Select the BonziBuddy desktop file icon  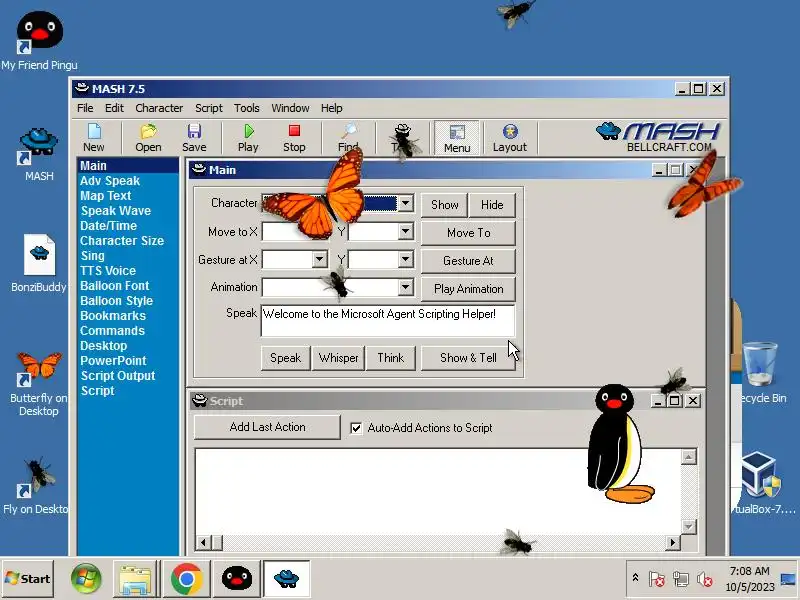(x=39, y=263)
